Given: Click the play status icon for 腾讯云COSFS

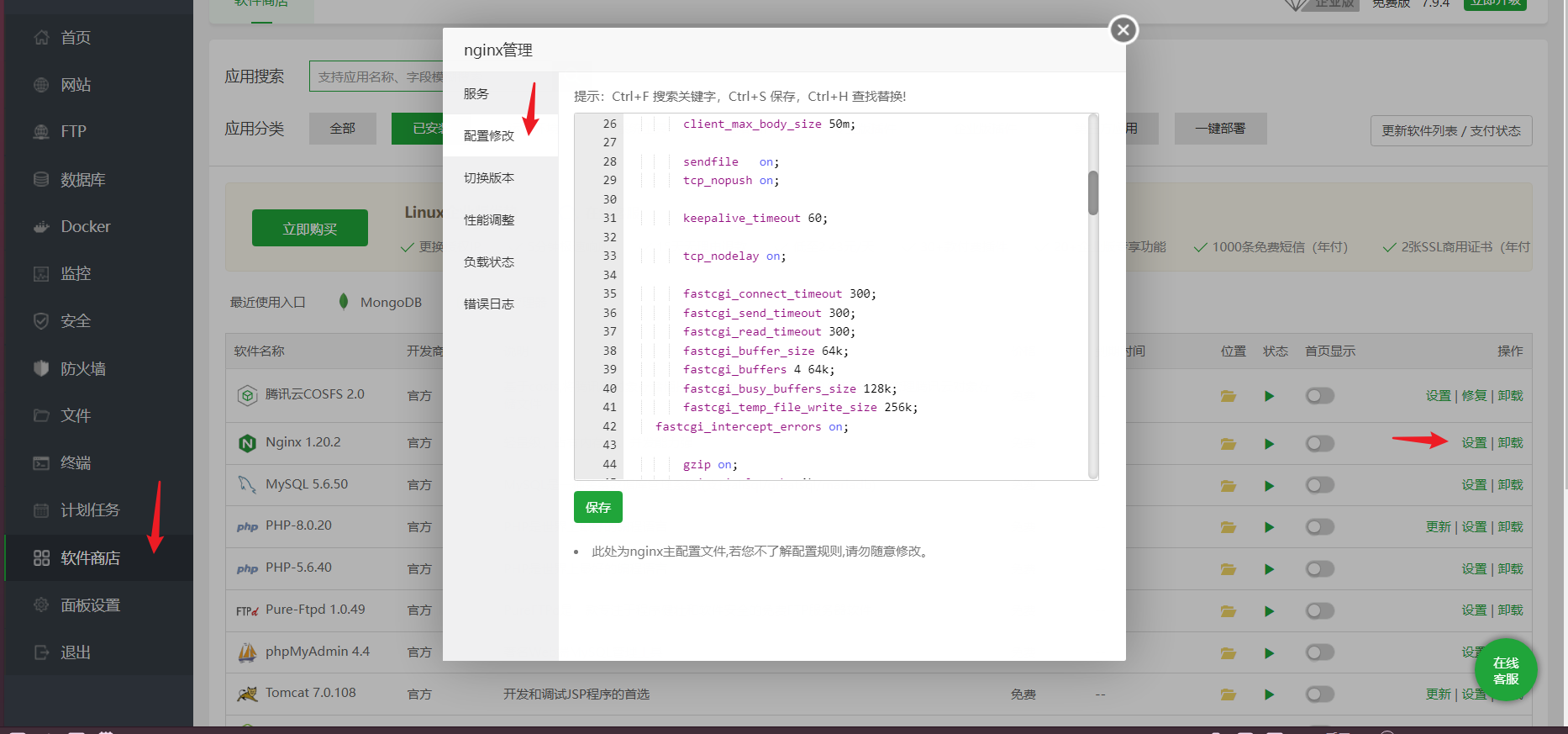Looking at the screenshot, I should click(1269, 396).
